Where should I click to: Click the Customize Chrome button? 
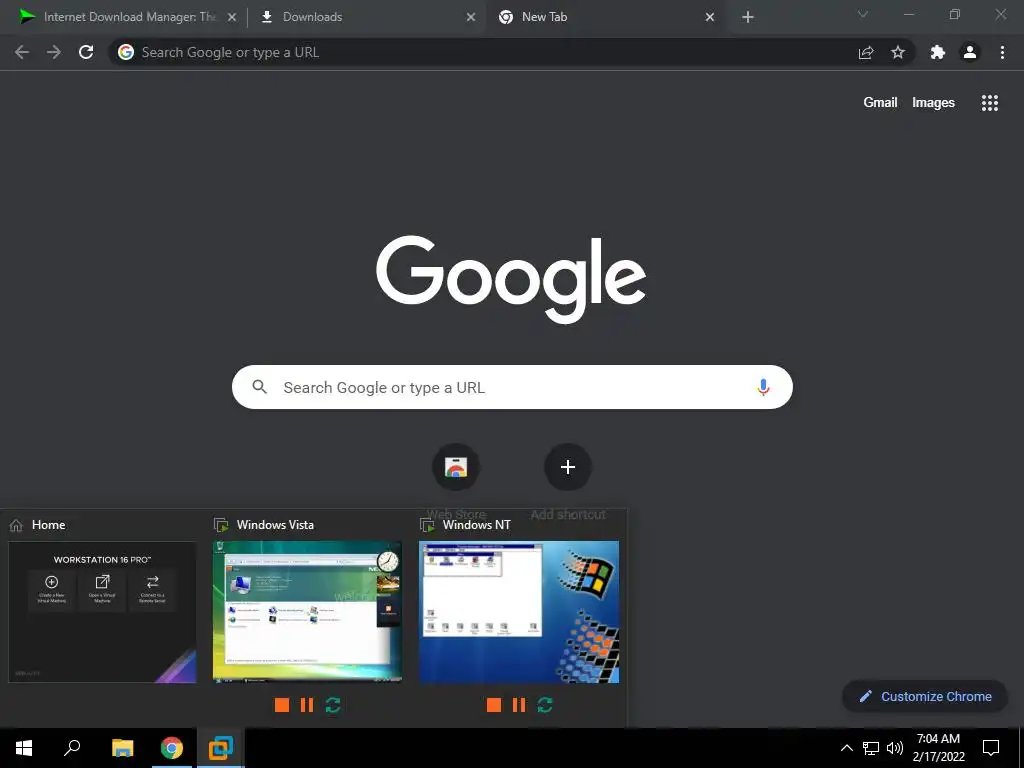(x=925, y=697)
